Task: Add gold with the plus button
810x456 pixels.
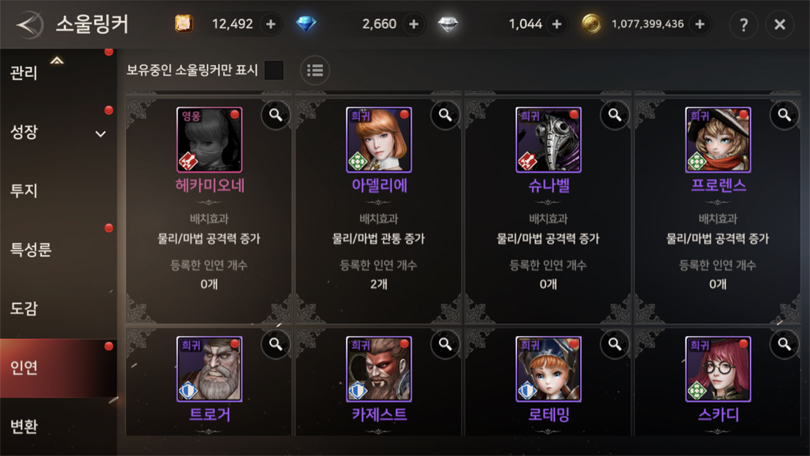Action: pos(699,24)
